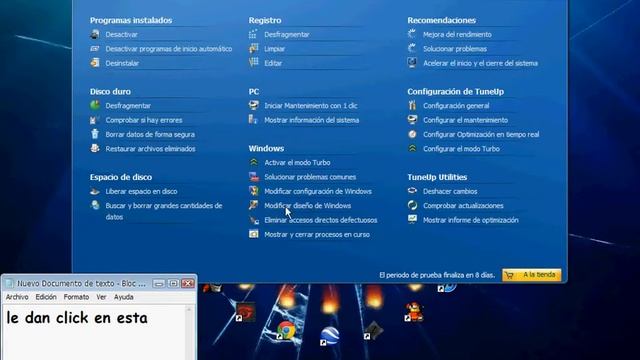The width and height of the screenshot is (640, 360).
Task: Click the Modificar configuración de Windows icon
Action: pyautogui.click(x=253, y=191)
